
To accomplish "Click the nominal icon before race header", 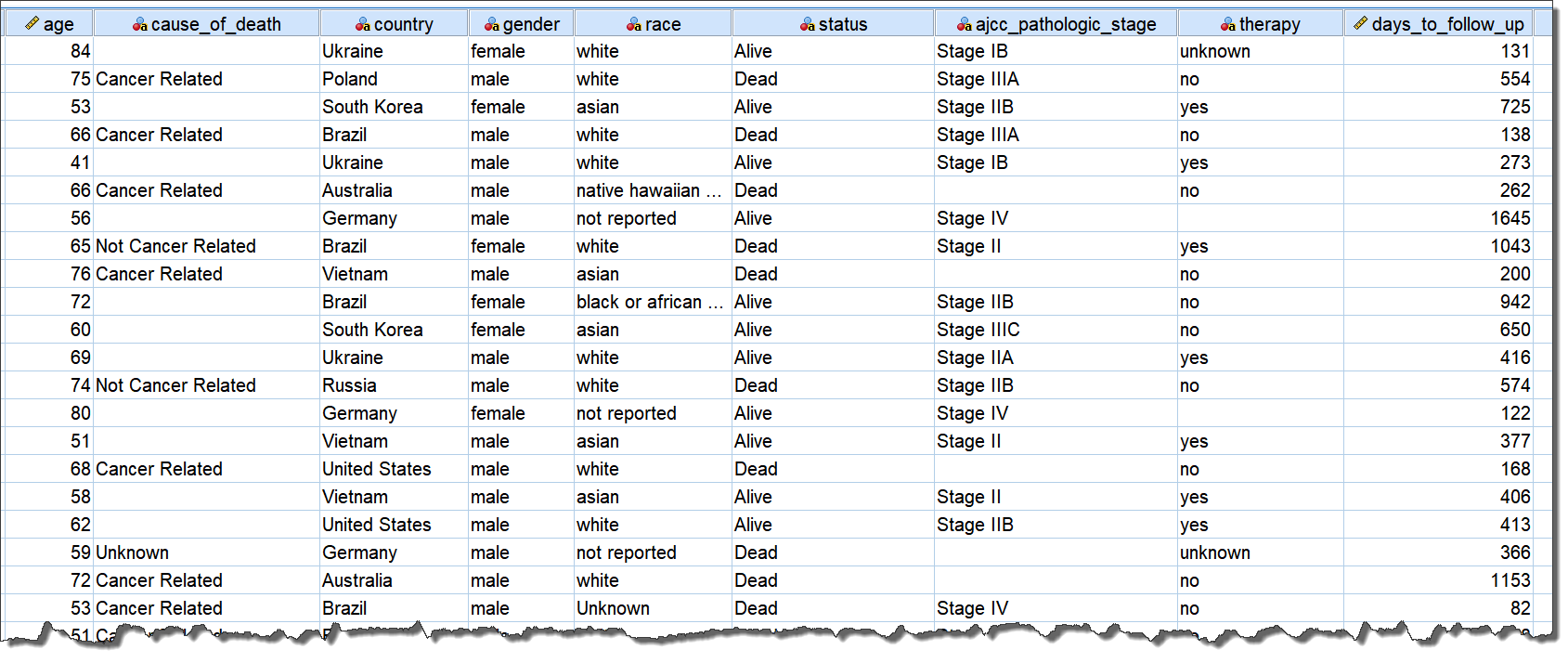I will [x=634, y=25].
